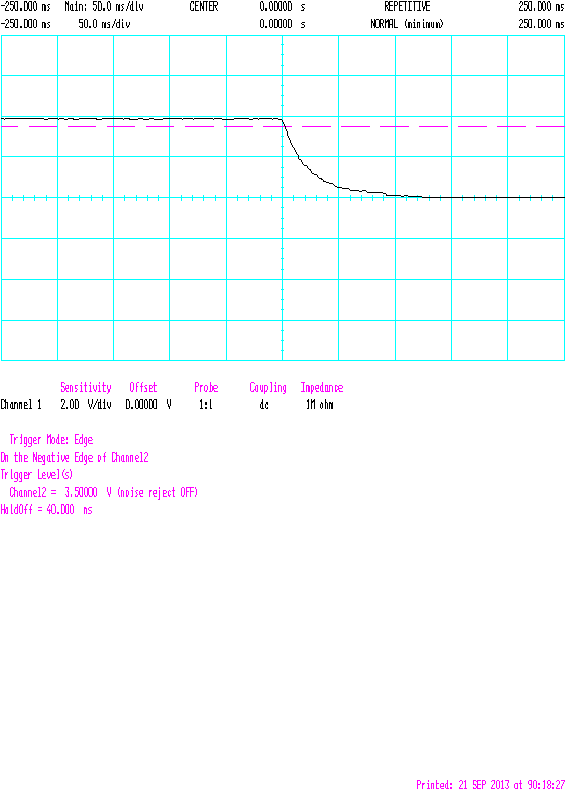The width and height of the screenshot is (566, 790).
Task: Click the "Printed: 21 SEP 2013" timestamp
Action: pos(490,784)
